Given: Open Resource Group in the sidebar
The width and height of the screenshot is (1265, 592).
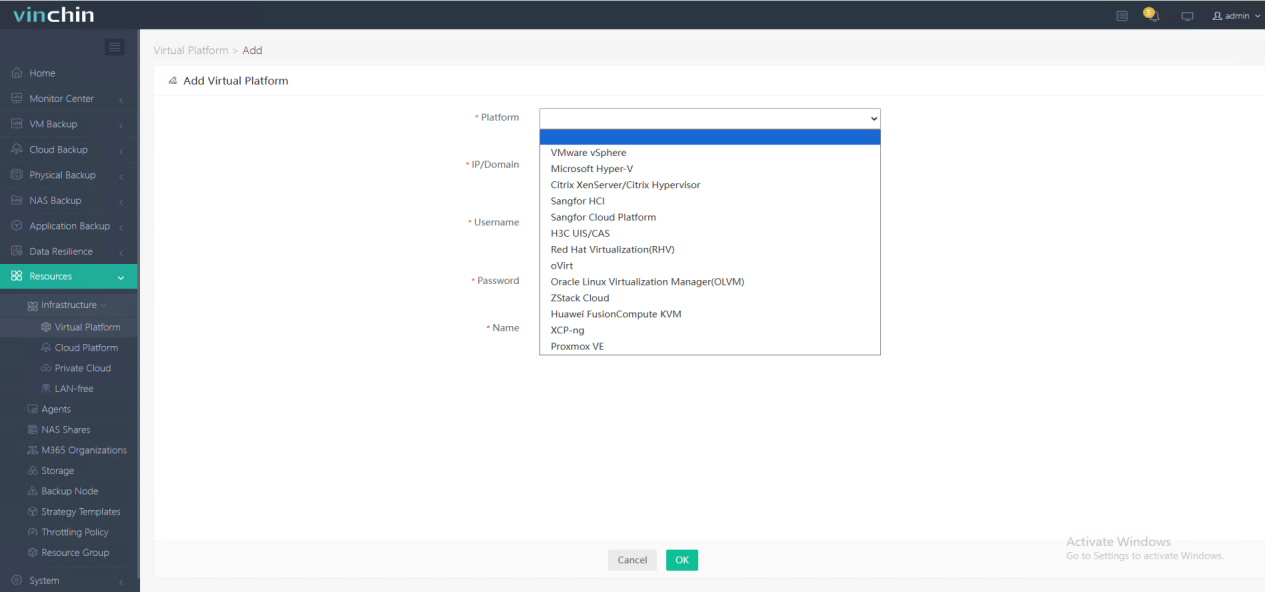Looking at the screenshot, I should (x=69, y=552).
